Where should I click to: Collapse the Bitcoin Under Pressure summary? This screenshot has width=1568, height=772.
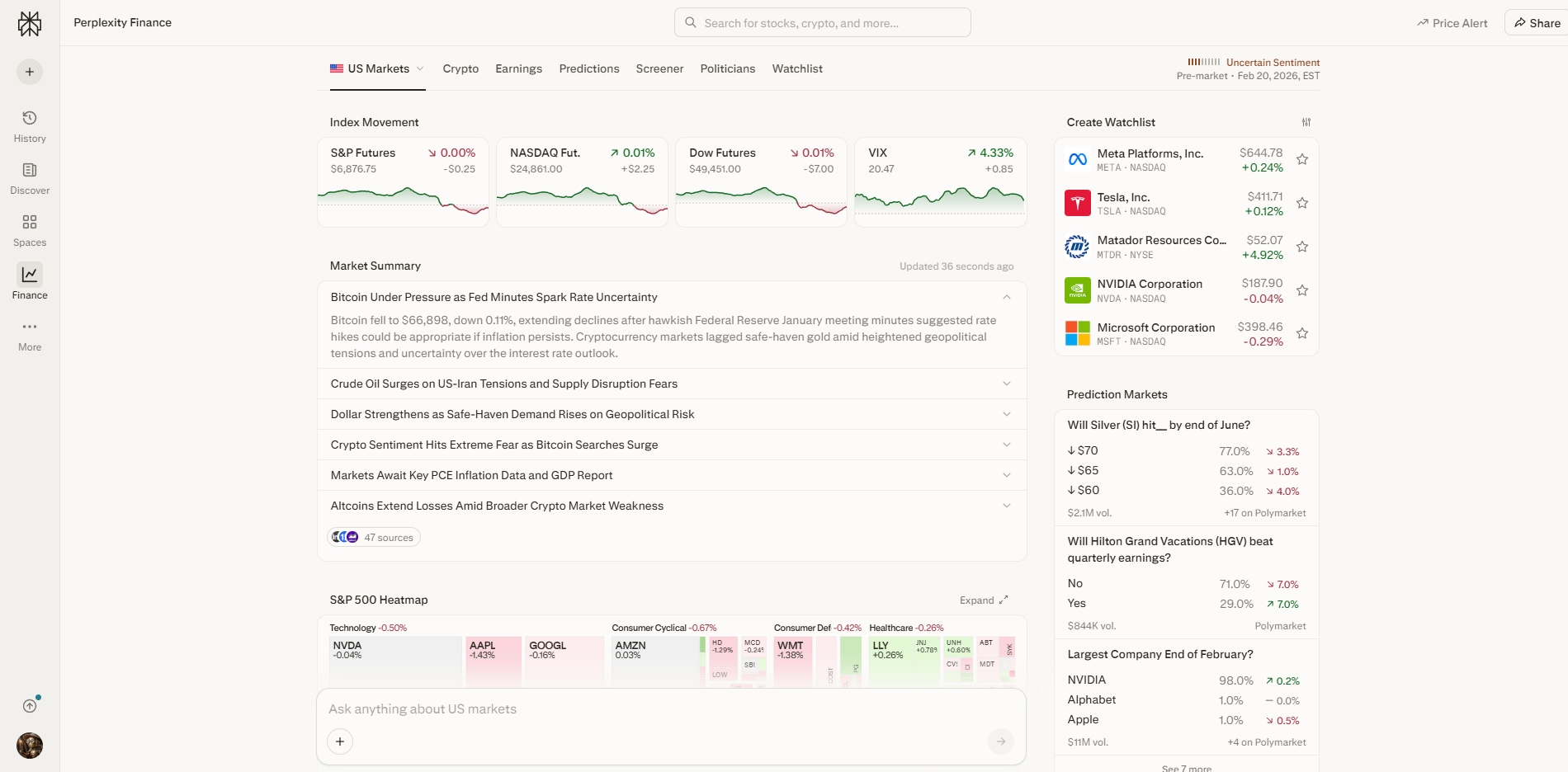(x=1006, y=297)
